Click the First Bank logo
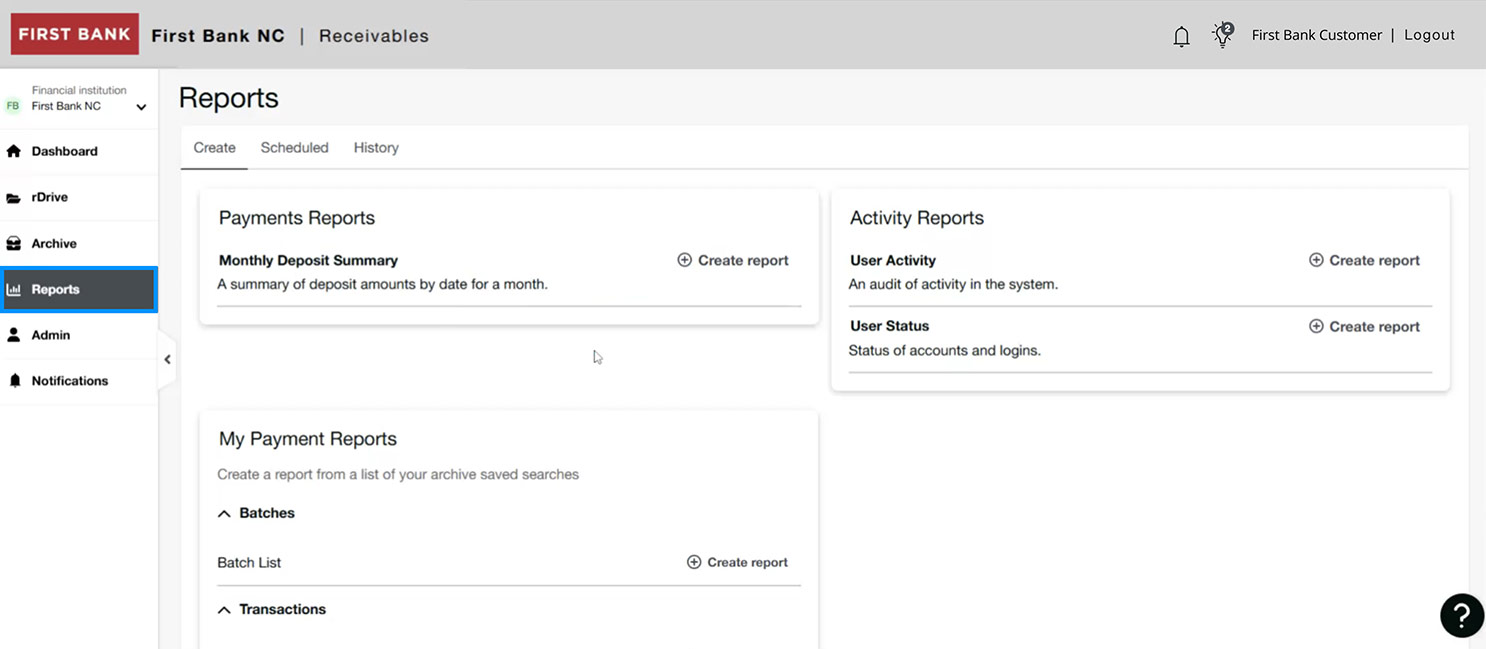The height and width of the screenshot is (649, 1486). pos(74,34)
